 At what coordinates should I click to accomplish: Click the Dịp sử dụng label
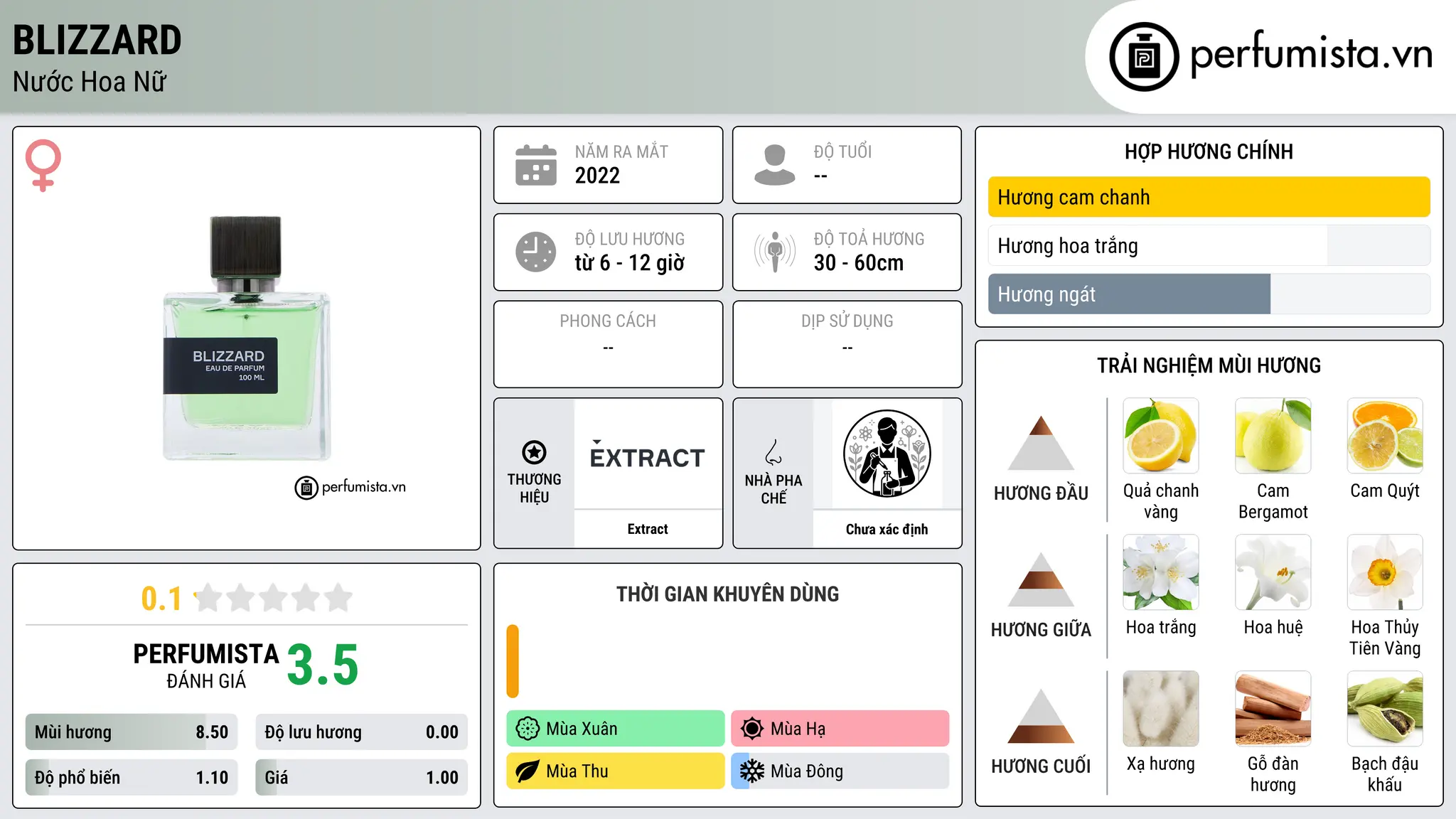click(847, 321)
